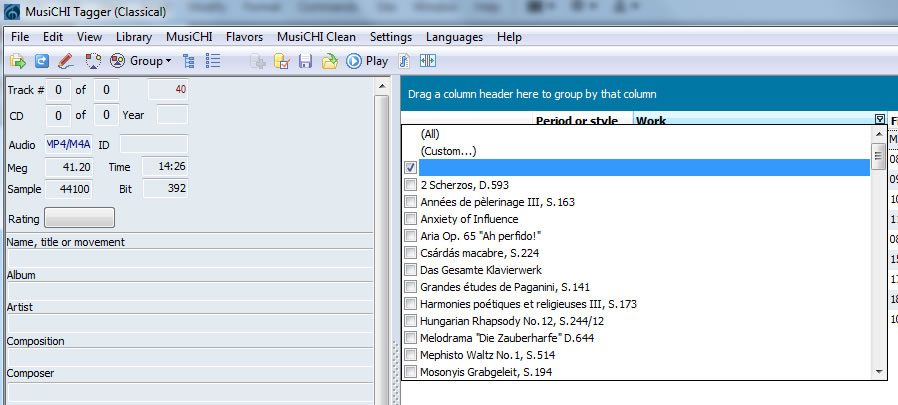Click the split columns icon in toolbar

429,61
